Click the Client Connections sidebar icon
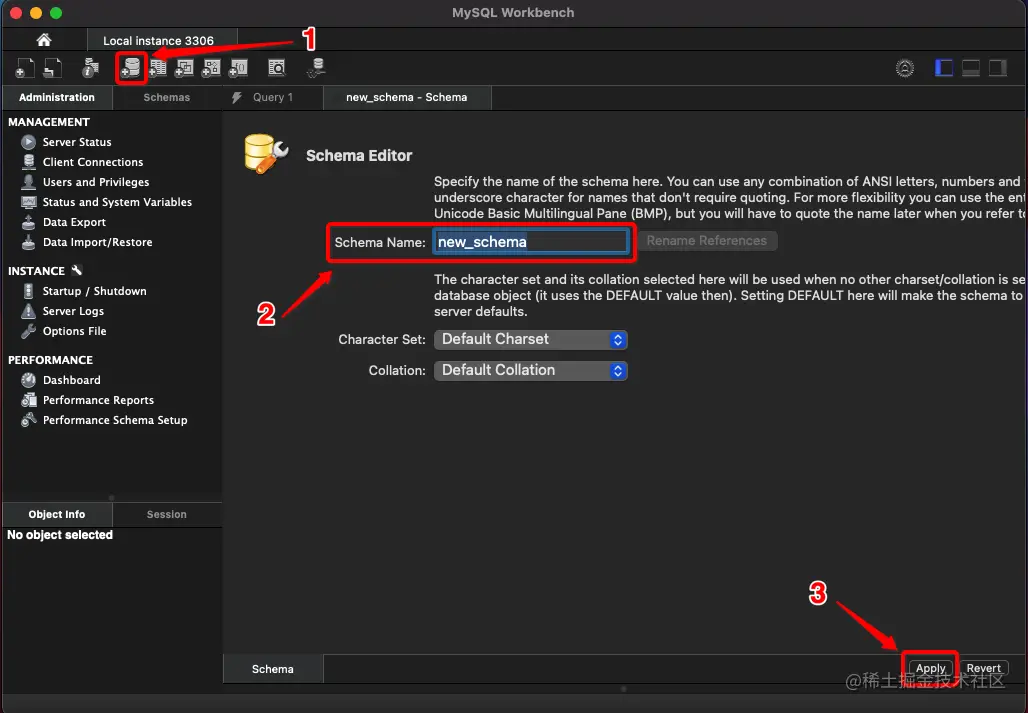1028x713 pixels. (x=28, y=162)
